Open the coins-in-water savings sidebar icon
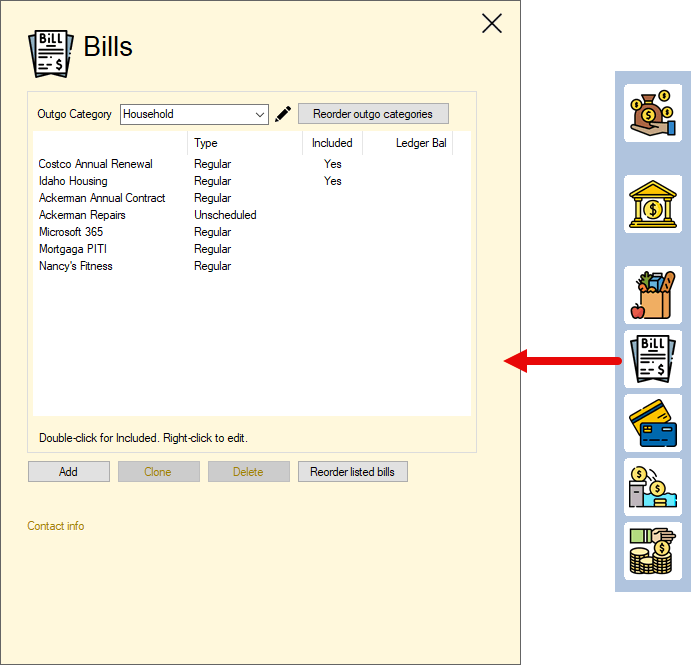Viewport: 691px width, 665px height. click(x=653, y=487)
